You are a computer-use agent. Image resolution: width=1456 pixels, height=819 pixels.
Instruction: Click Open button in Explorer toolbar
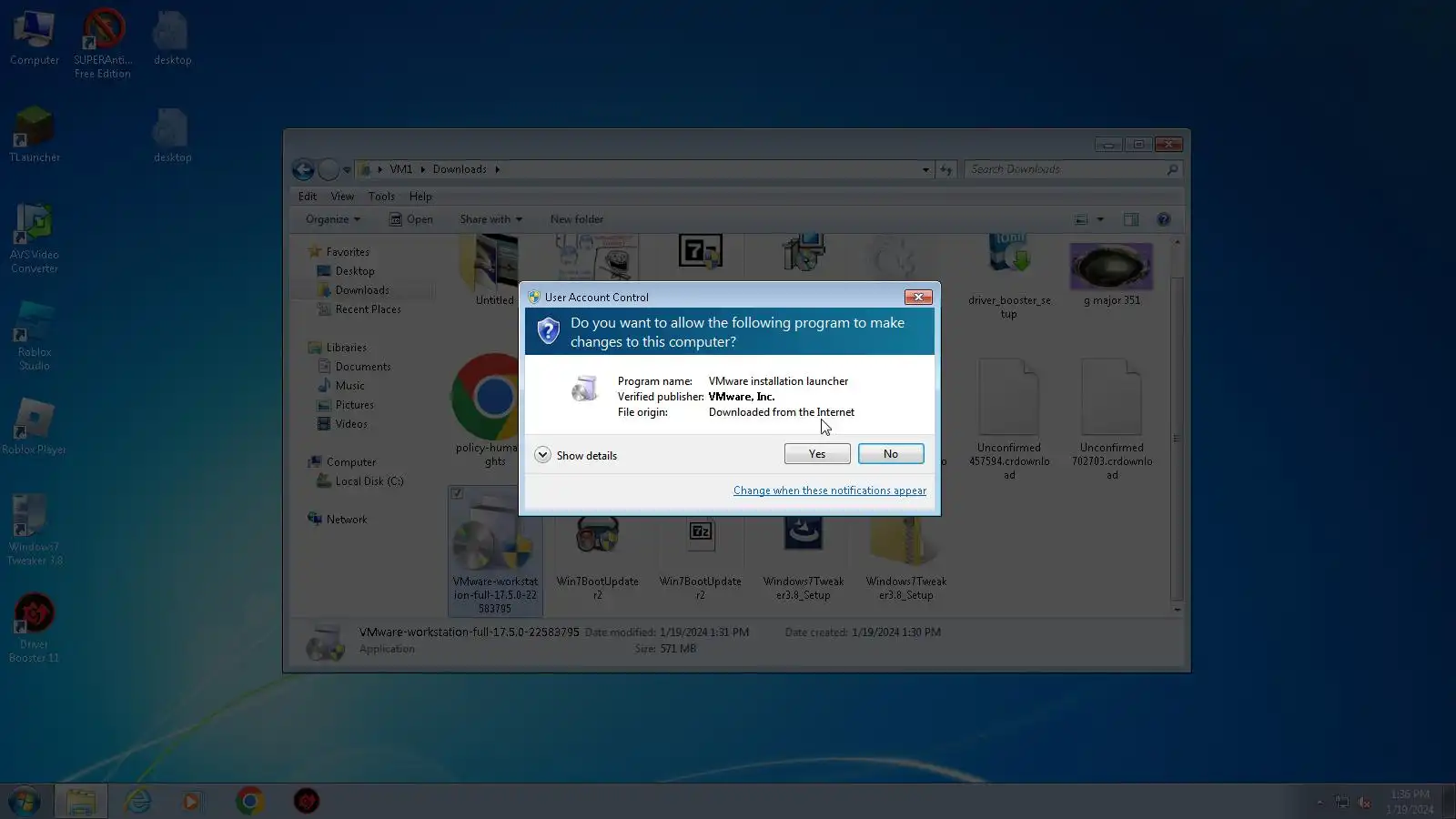[411, 219]
